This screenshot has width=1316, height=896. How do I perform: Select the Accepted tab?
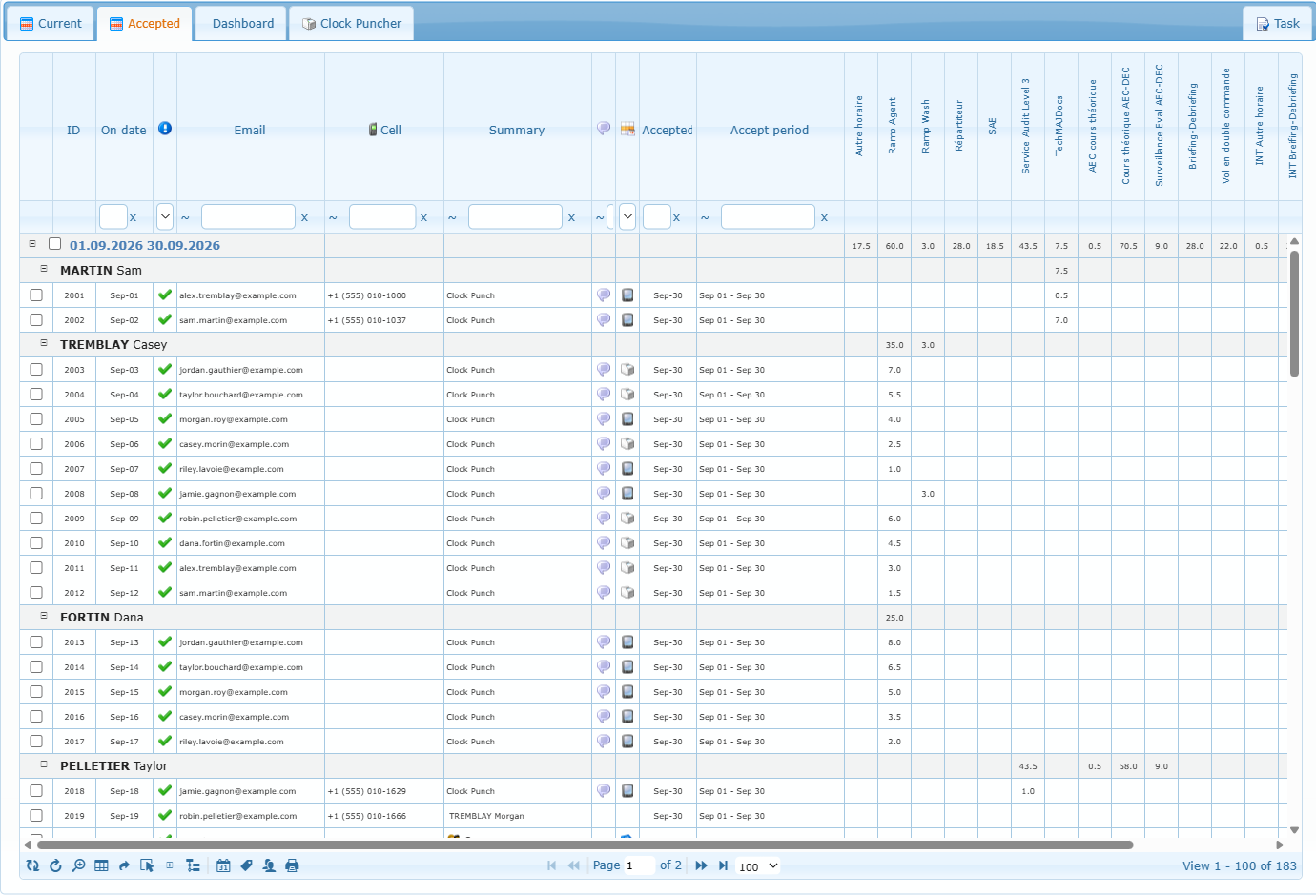(x=145, y=24)
